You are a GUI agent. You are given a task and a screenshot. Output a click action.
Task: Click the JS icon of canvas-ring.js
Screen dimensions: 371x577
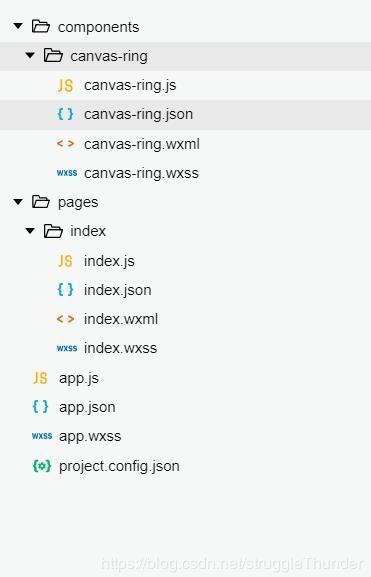(66, 85)
